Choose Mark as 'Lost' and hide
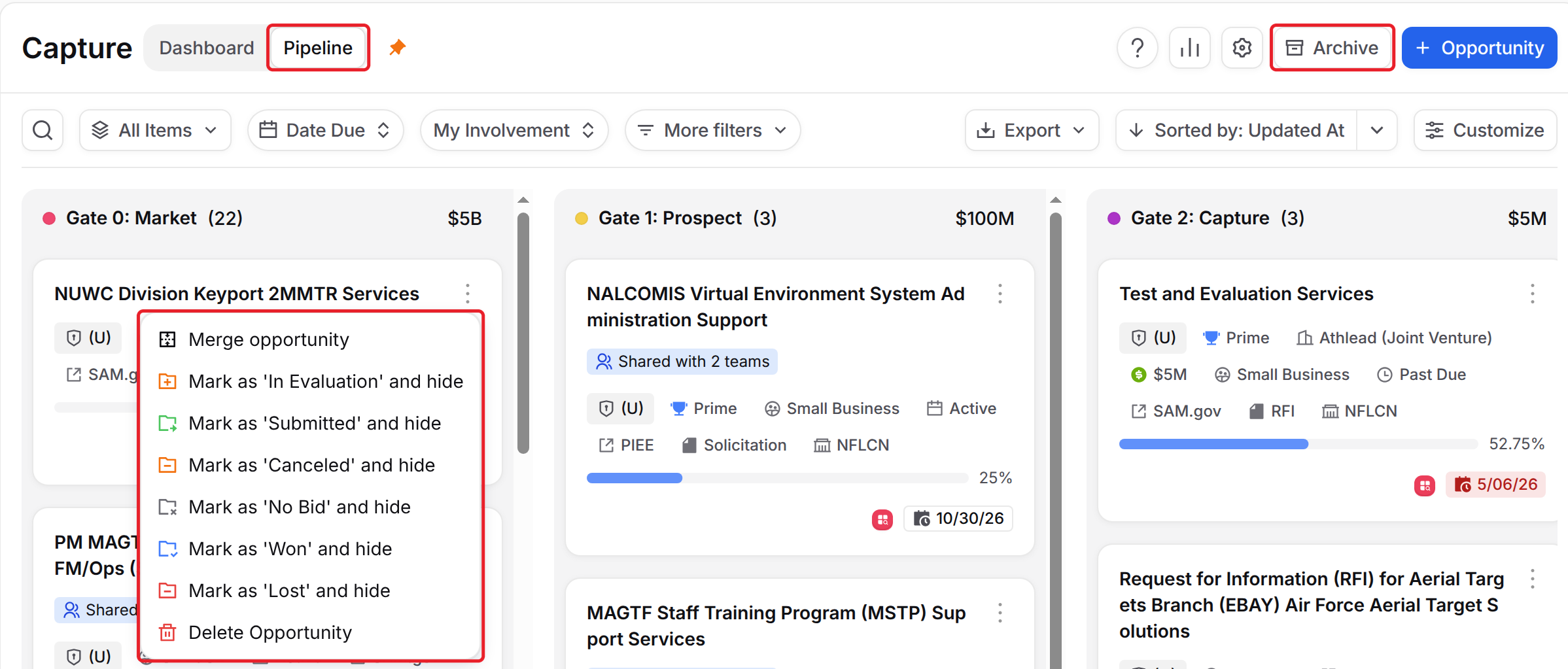This screenshot has width=1568, height=669. coord(311,591)
